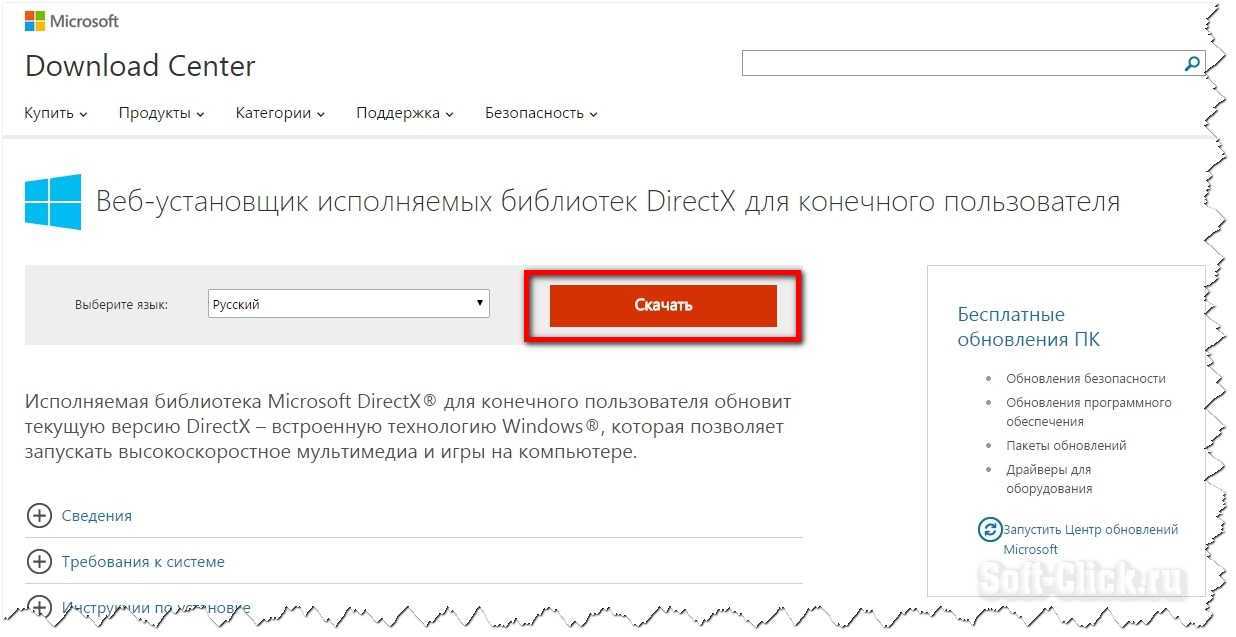The image size is (1236, 637).
Task: Click the Выберите язык label
Action: [x=121, y=304]
